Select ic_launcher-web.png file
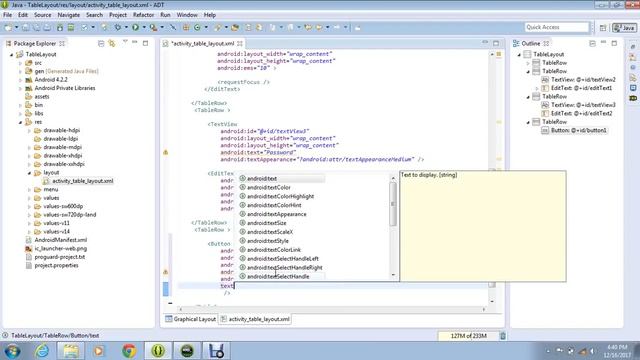Screen dimensions: 640x360 [60, 249]
